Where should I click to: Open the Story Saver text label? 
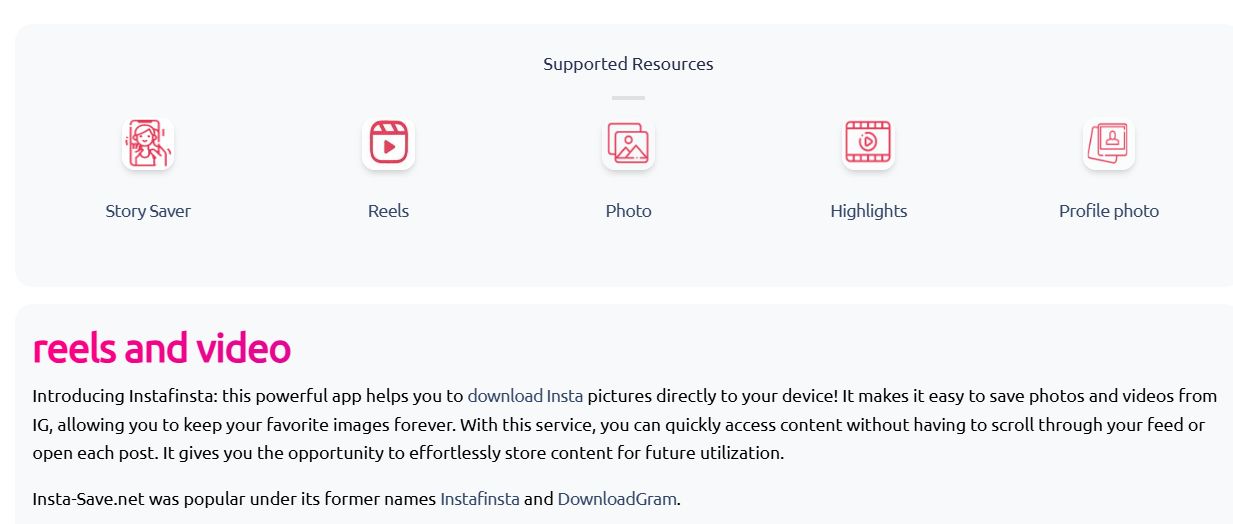click(148, 211)
